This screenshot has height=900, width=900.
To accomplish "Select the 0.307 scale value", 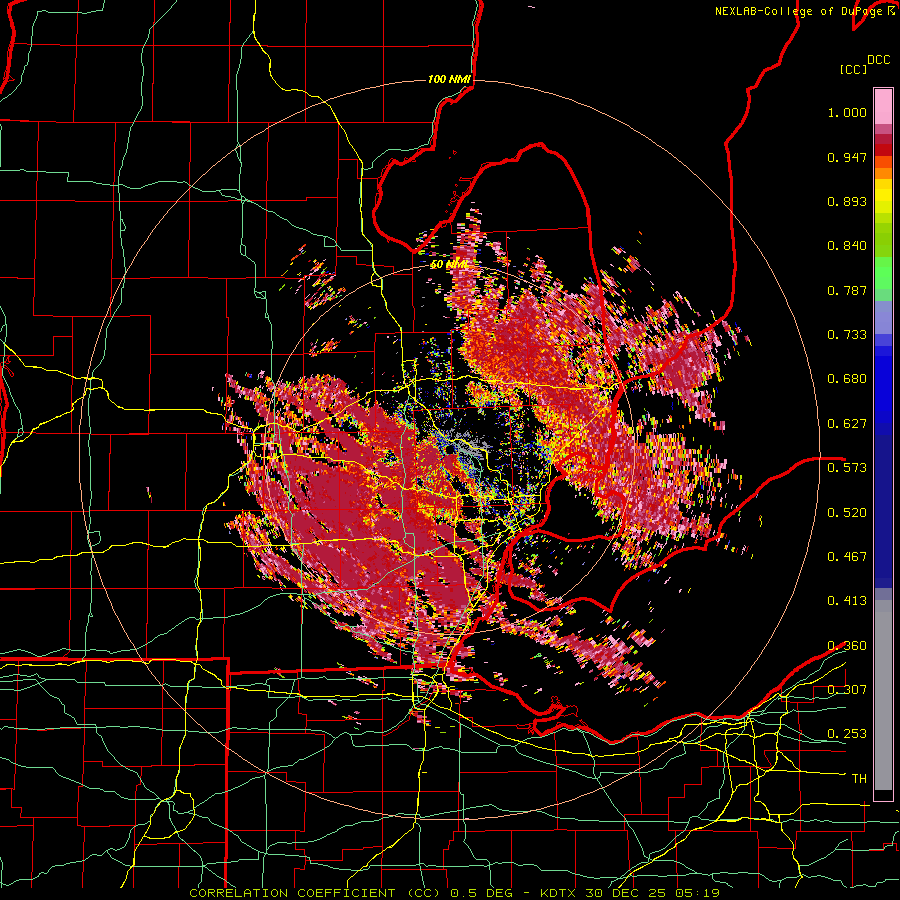I will click(x=847, y=689).
